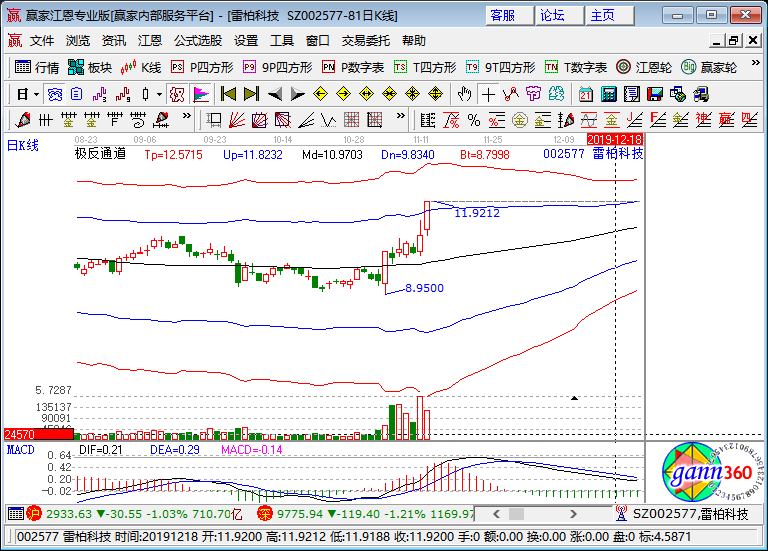Image resolution: width=768 pixels, height=551 pixels.
Task: Toggle the blue 窗 window icon
Action: [x=54, y=94]
